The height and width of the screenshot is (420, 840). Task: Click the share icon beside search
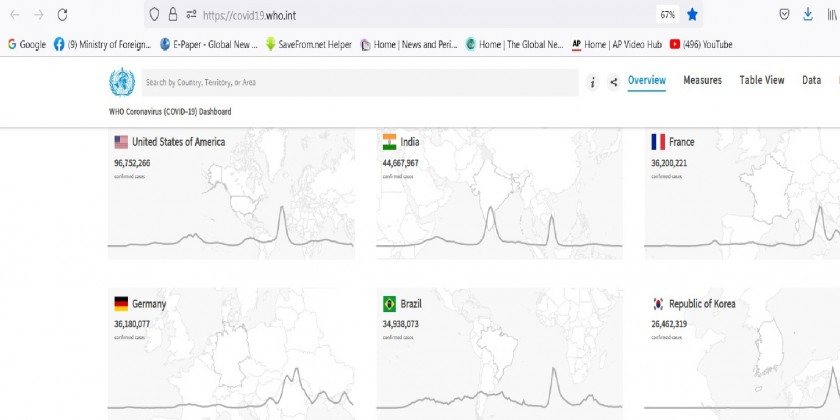[613, 82]
